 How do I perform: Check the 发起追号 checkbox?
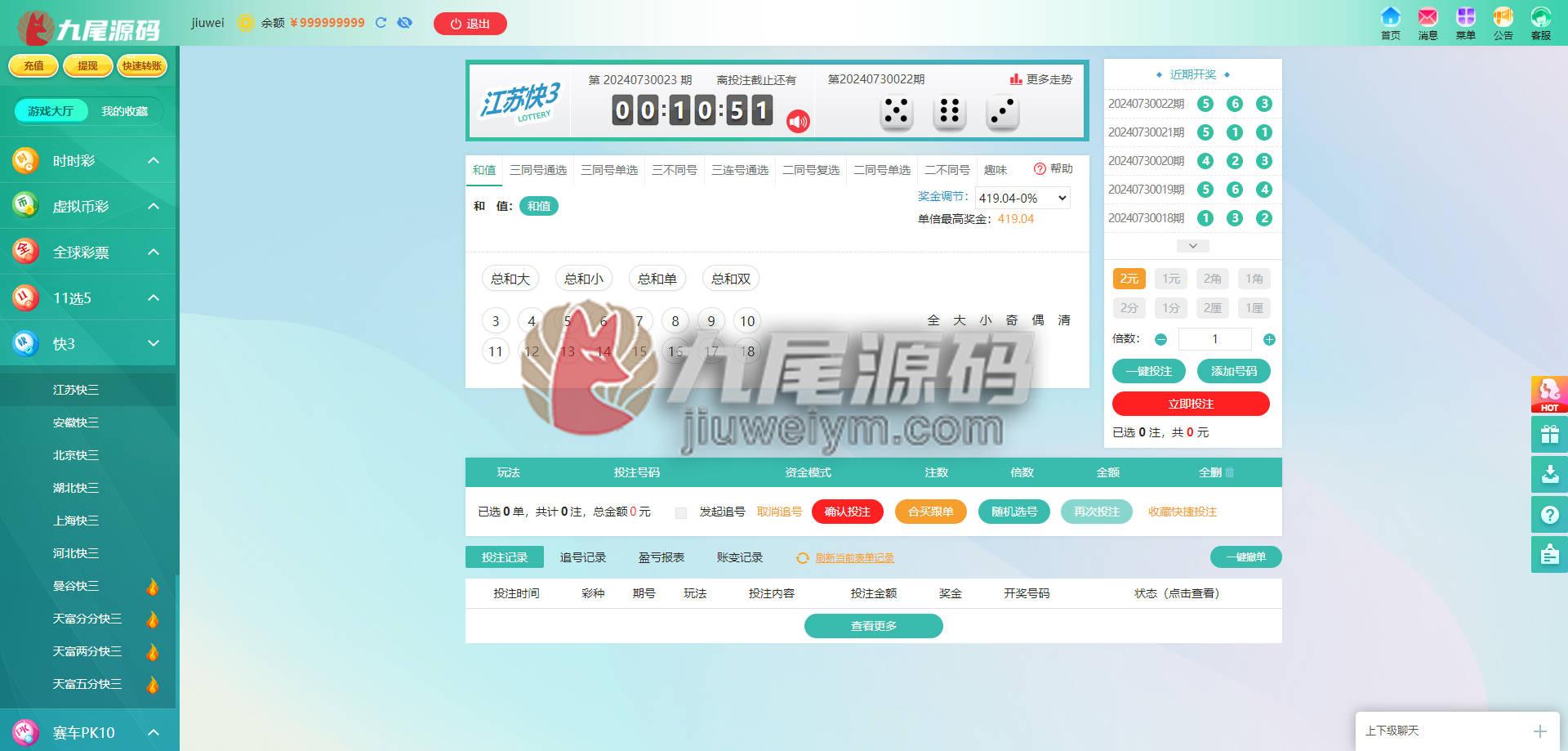681,512
